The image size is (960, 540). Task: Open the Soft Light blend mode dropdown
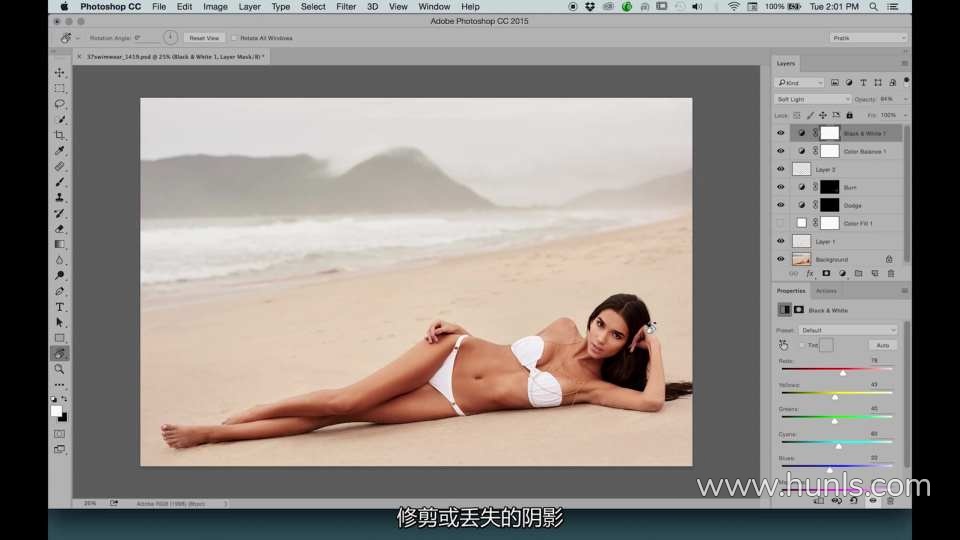tap(812, 99)
